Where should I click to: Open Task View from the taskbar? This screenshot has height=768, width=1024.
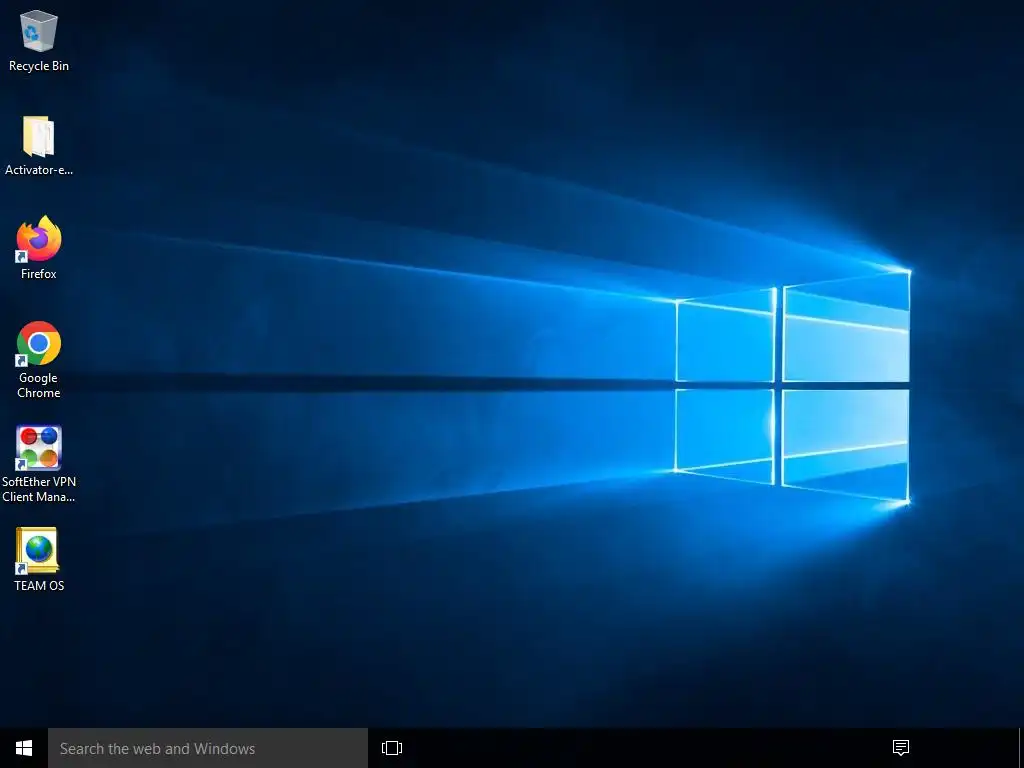click(392, 748)
